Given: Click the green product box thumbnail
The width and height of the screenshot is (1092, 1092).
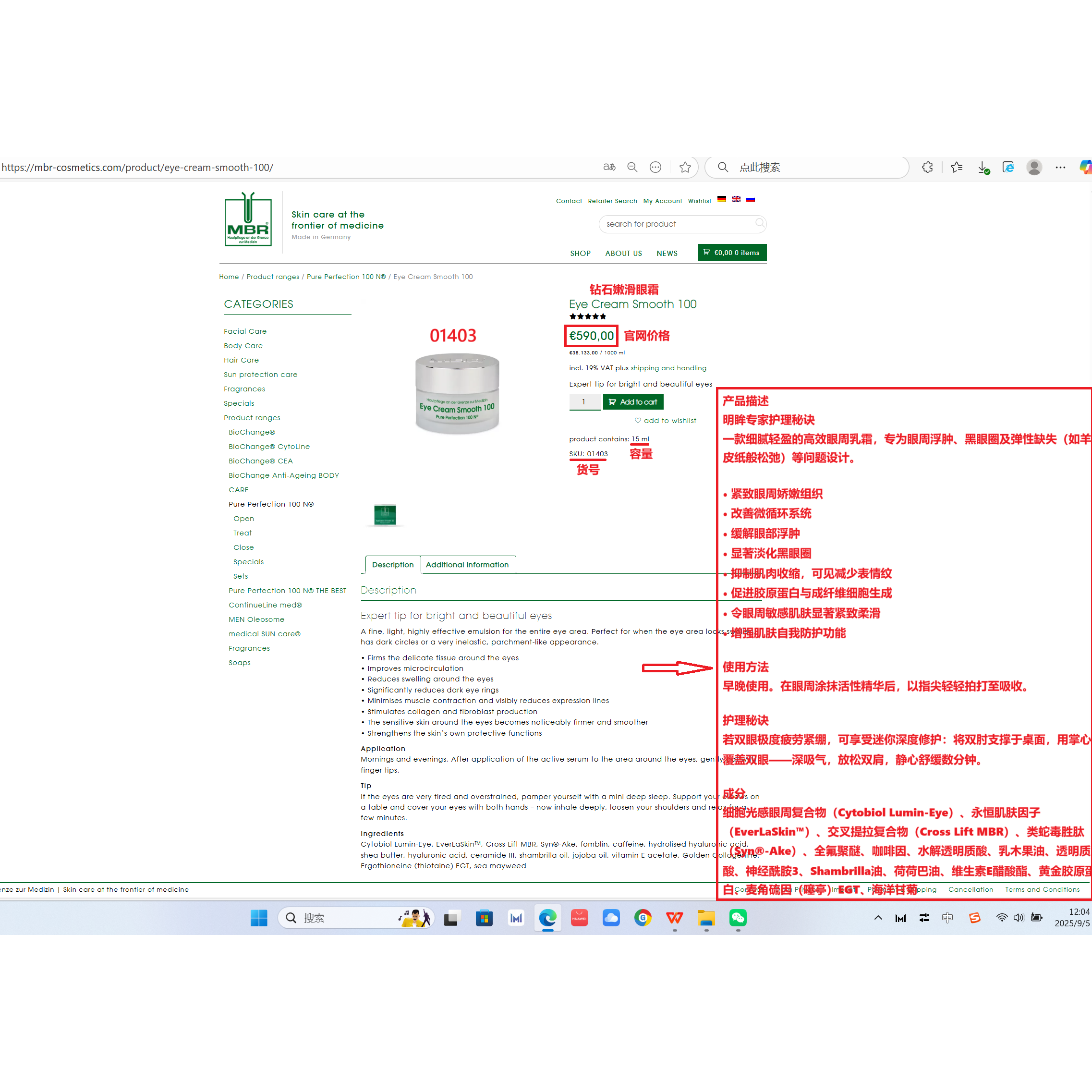Looking at the screenshot, I should coord(385,515).
